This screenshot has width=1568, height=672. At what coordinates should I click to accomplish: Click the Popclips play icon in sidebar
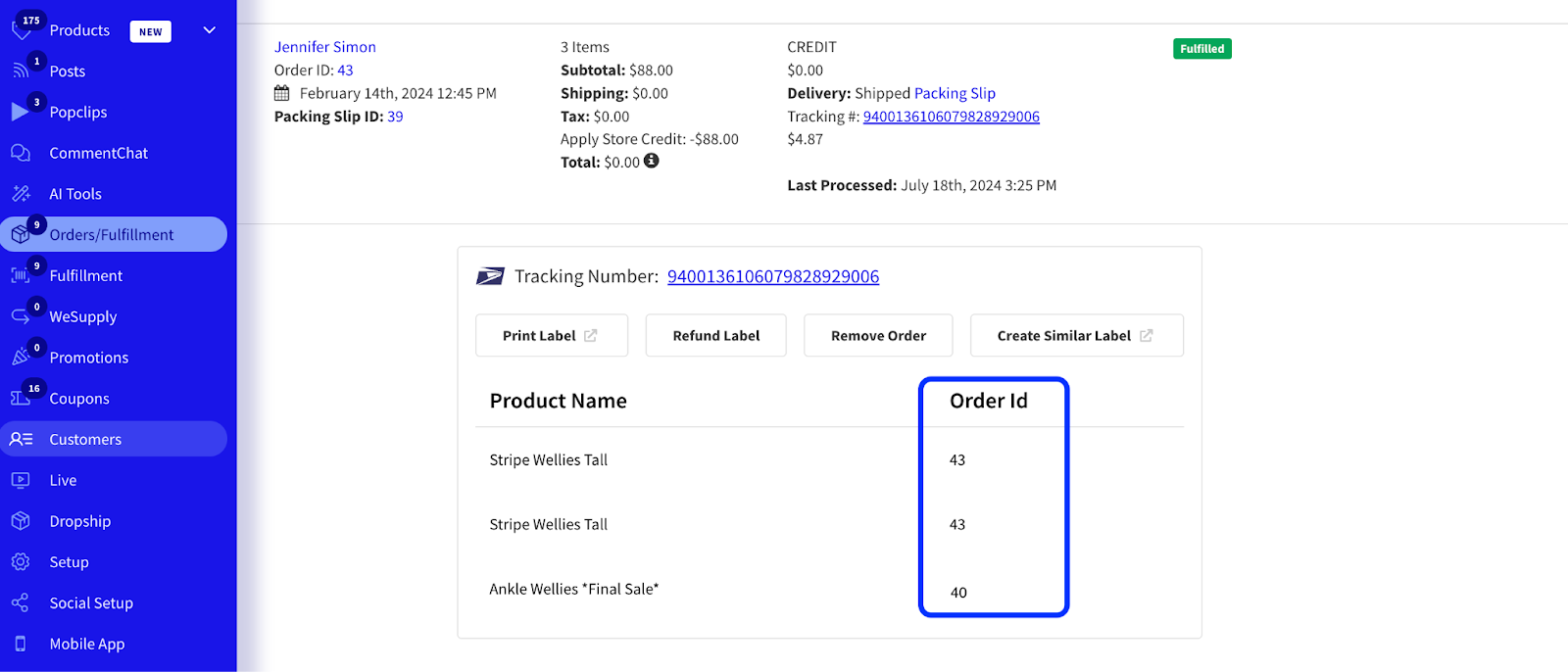pyautogui.click(x=20, y=112)
